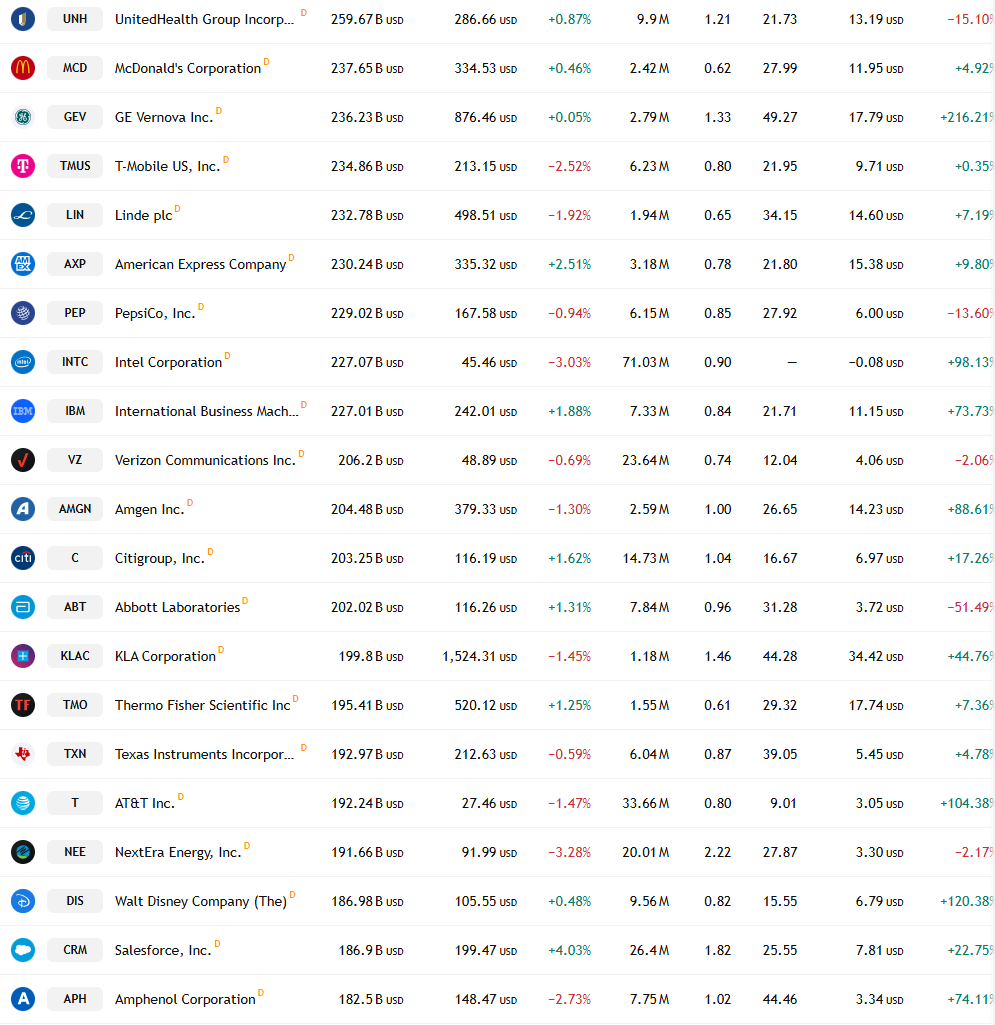
Task: Click AT&T P/E value 9.01
Action: click(783, 803)
